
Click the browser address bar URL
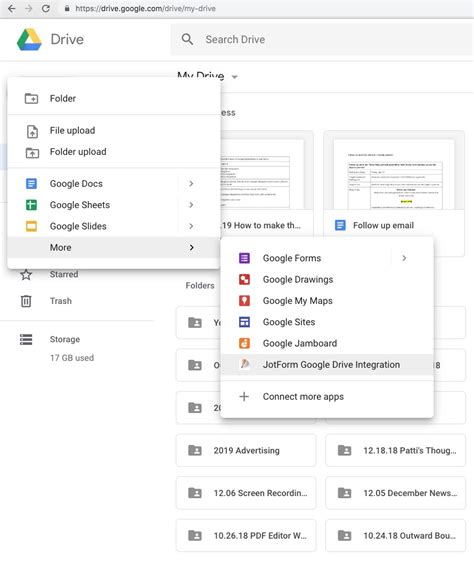145,9
